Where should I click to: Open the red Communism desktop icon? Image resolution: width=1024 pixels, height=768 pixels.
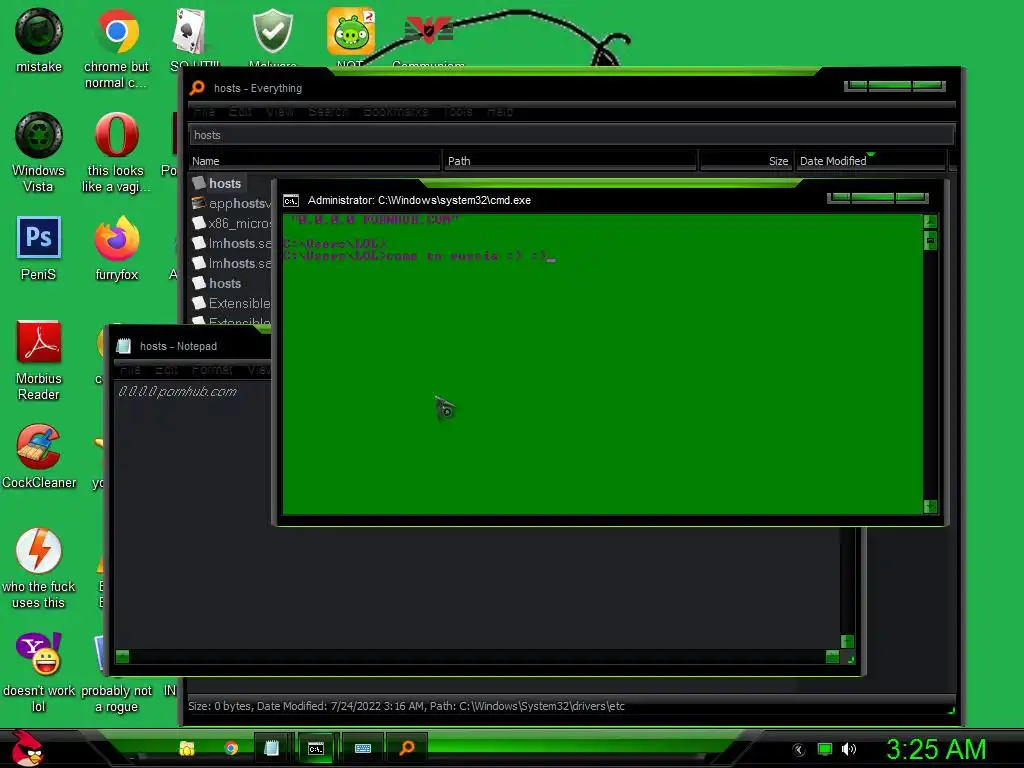(428, 31)
